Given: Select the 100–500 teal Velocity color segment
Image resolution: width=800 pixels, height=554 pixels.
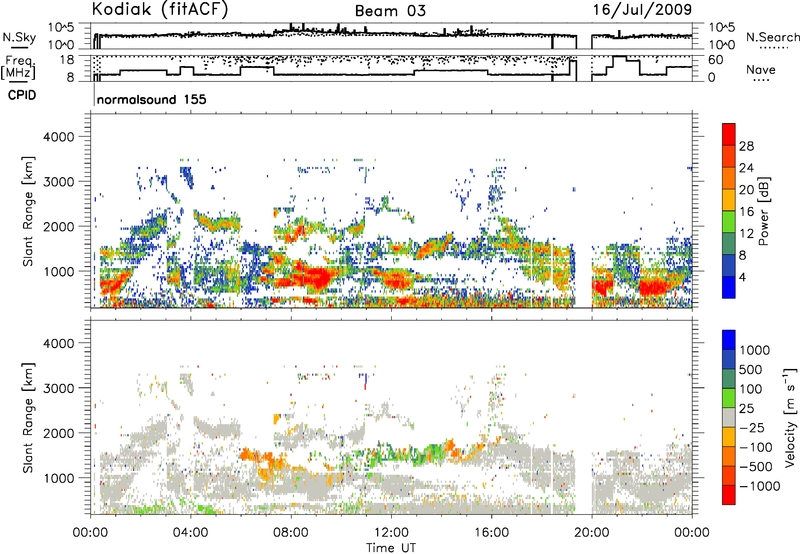Looking at the screenshot, I should [x=729, y=379].
